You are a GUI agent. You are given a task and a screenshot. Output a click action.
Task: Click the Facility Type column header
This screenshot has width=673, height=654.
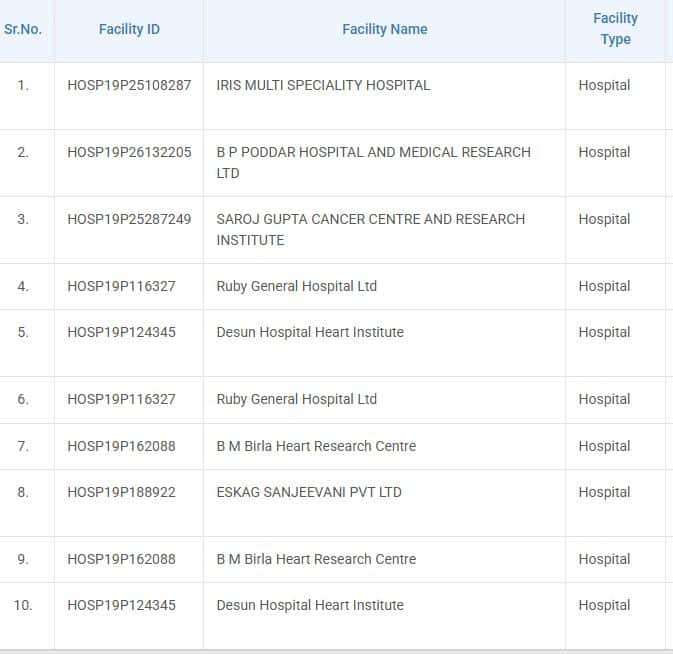pos(615,29)
